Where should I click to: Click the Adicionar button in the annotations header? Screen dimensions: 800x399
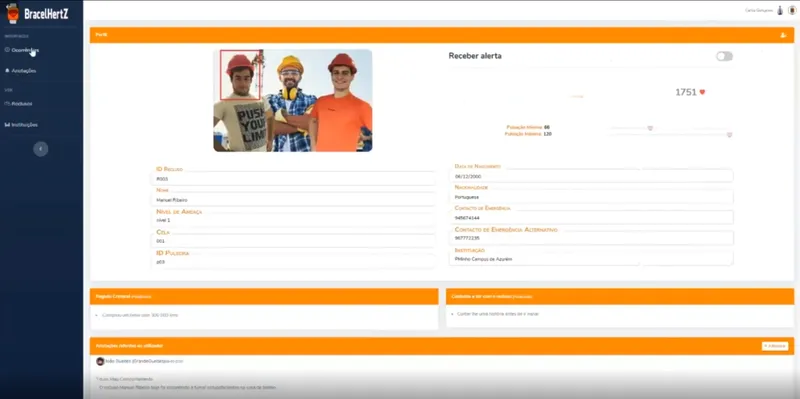(x=775, y=346)
